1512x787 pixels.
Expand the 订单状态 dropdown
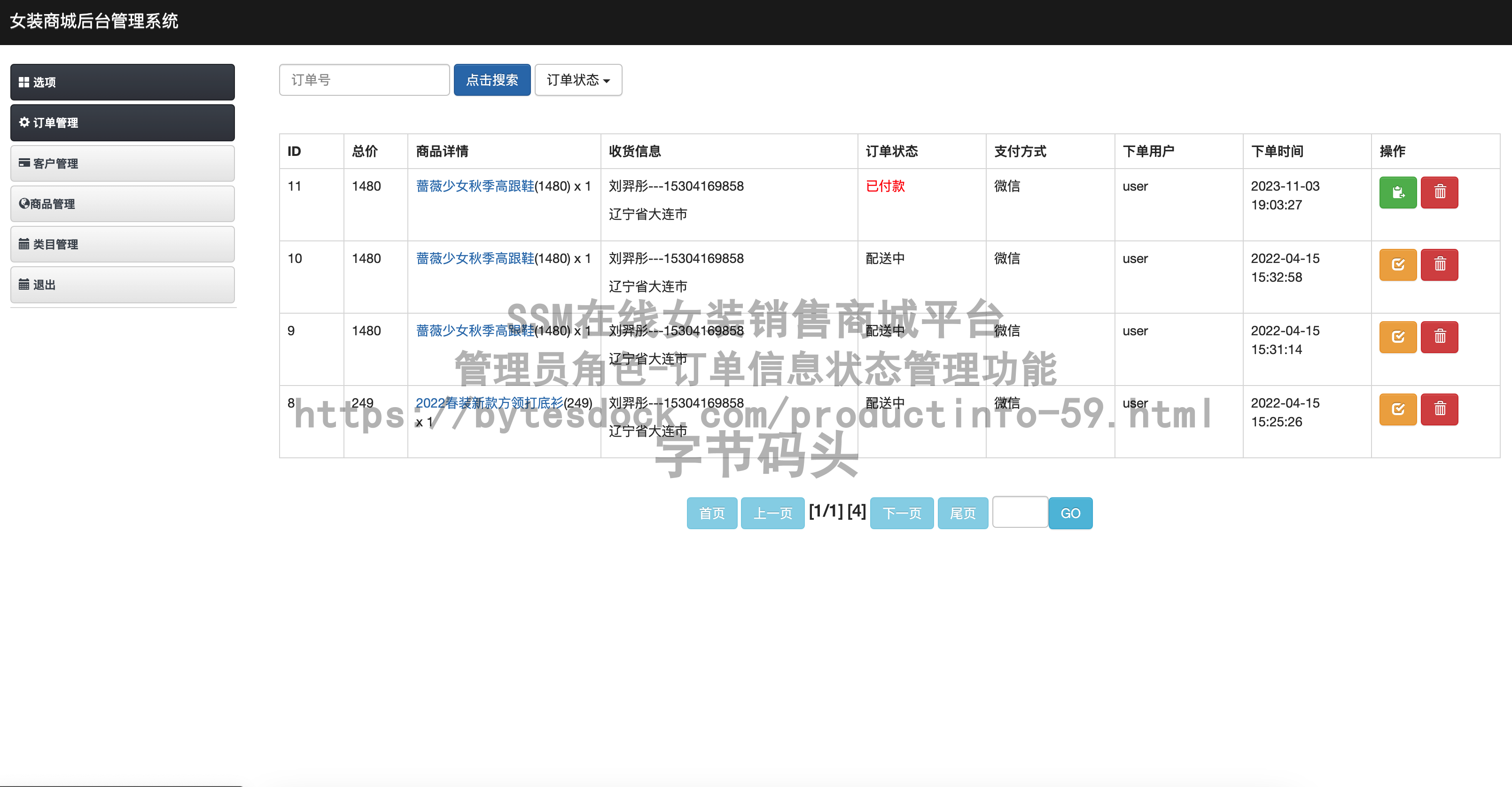click(577, 80)
